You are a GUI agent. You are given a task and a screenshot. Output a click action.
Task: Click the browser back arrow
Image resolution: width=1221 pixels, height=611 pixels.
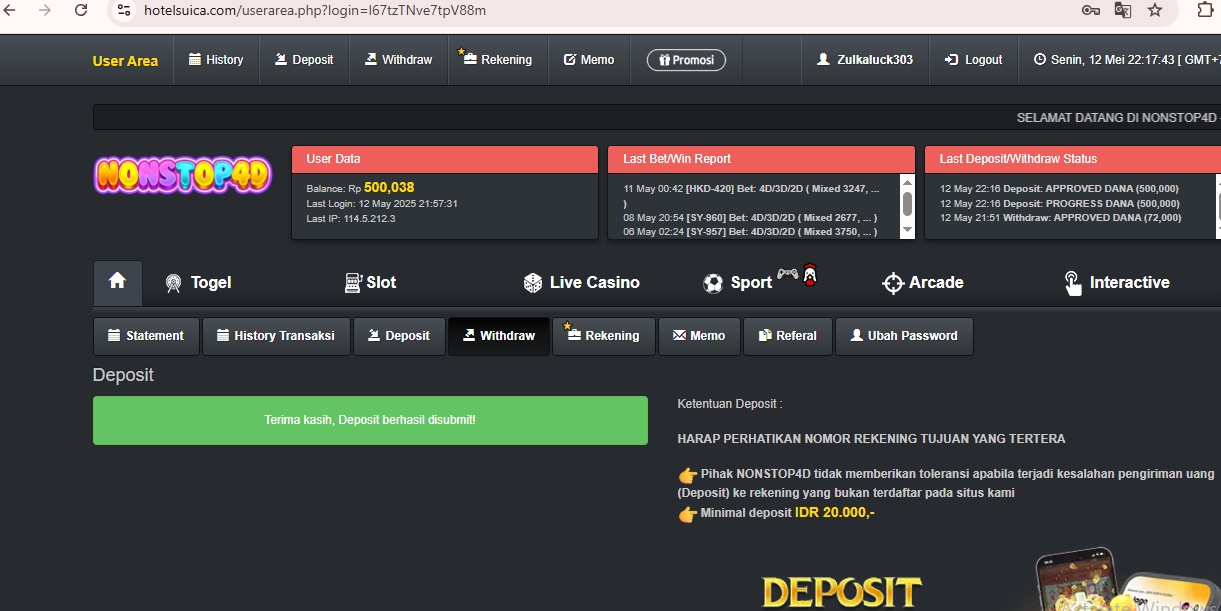10,10
